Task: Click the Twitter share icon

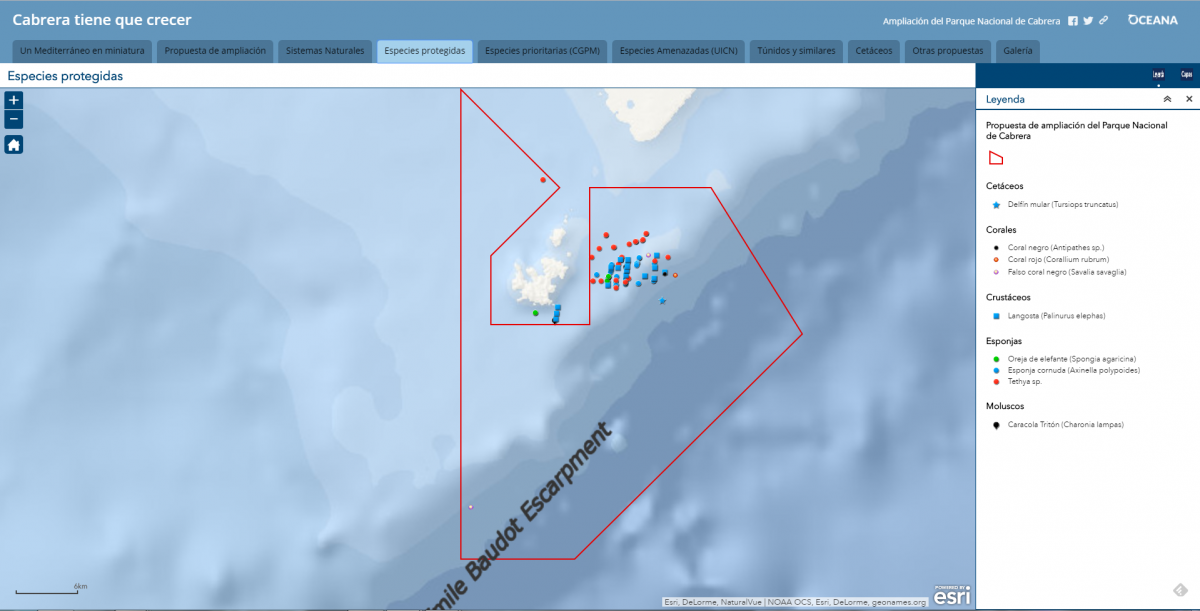Action: click(x=1087, y=19)
